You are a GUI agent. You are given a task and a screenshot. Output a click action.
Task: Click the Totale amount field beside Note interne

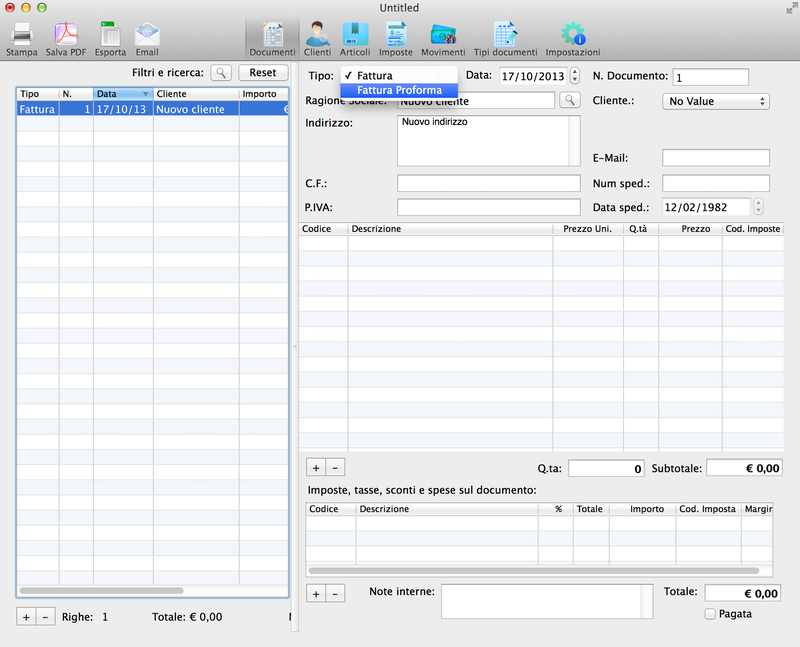point(742,593)
